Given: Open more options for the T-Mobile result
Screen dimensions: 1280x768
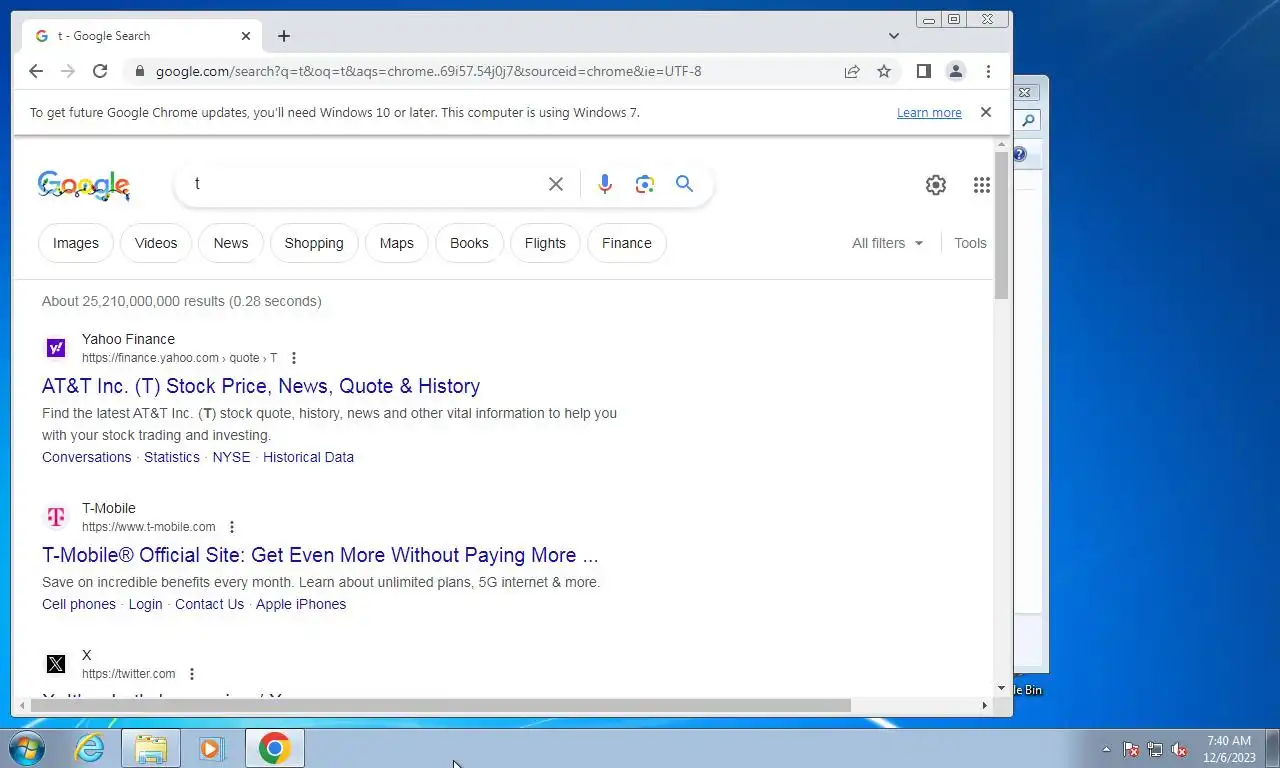Looking at the screenshot, I should tap(232, 527).
